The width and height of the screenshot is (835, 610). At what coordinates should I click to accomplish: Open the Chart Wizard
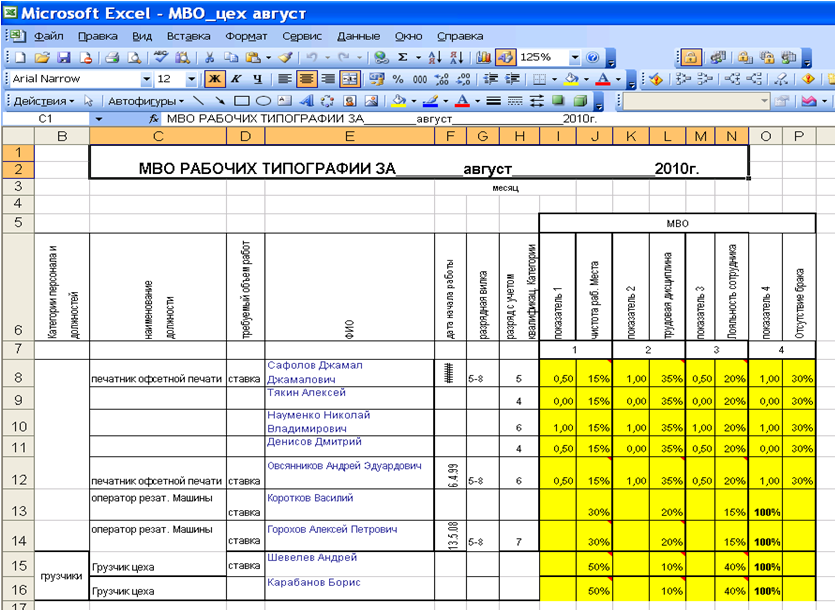(x=484, y=58)
